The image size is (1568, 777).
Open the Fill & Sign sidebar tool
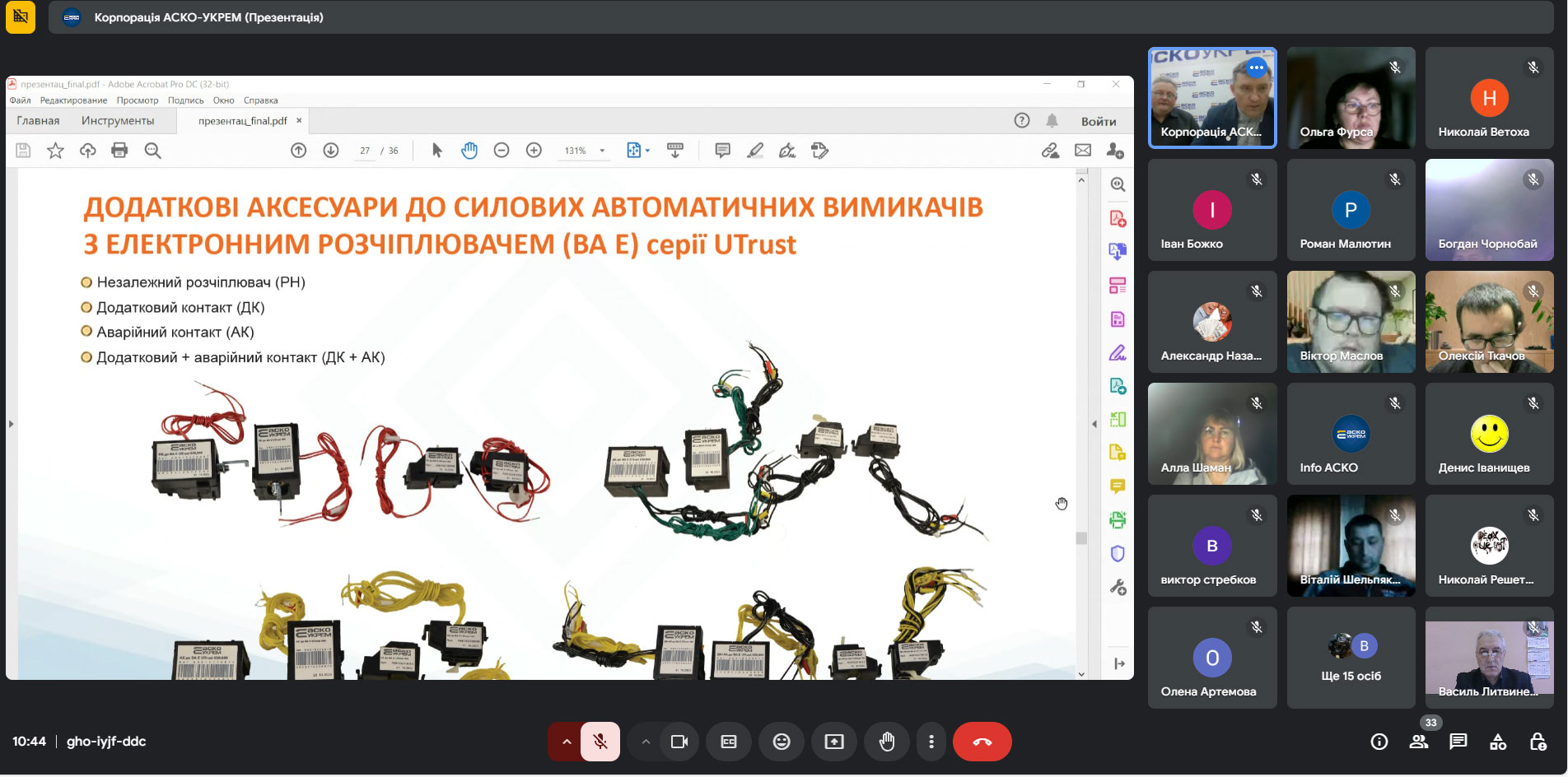point(1118,353)
